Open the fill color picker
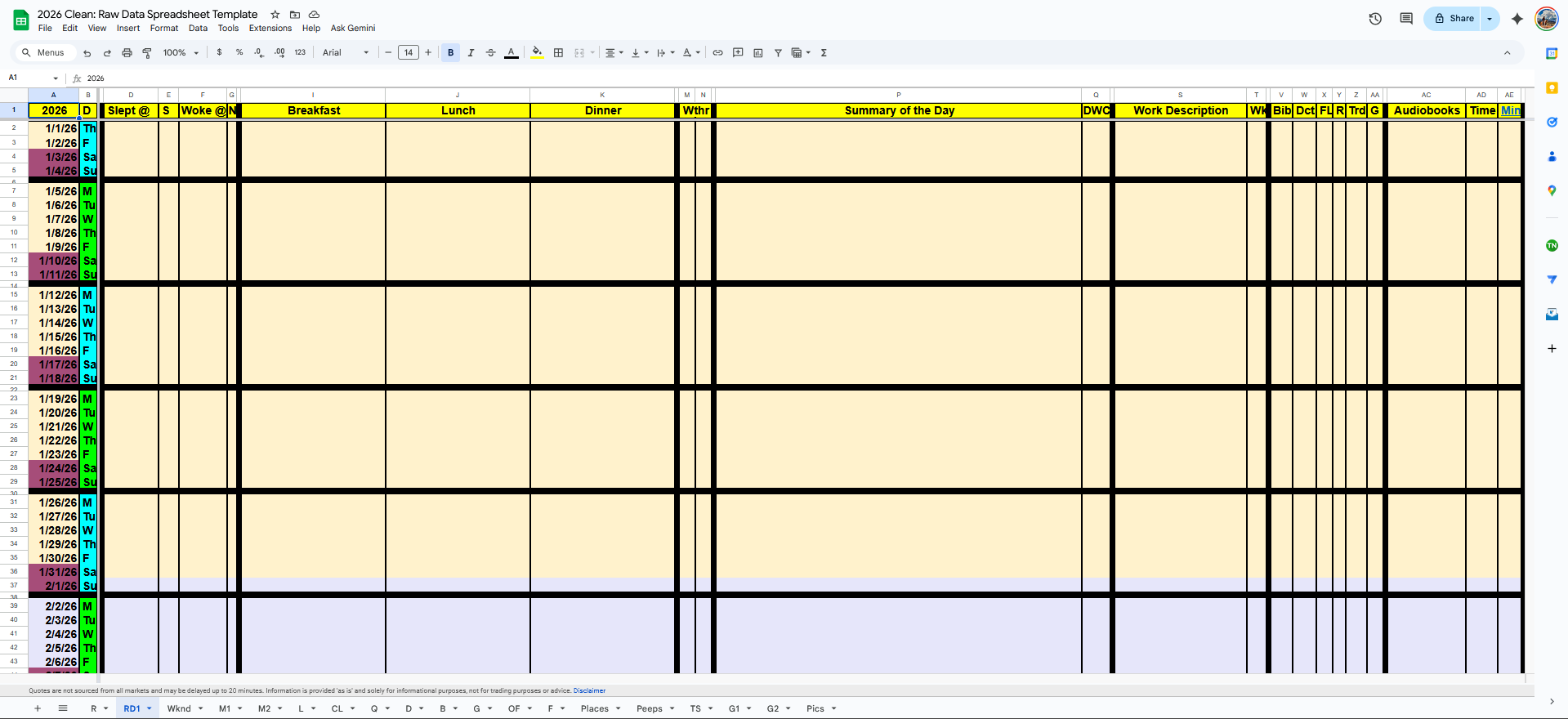Viewport: 1568px width, 719px height. click(537, 53)
